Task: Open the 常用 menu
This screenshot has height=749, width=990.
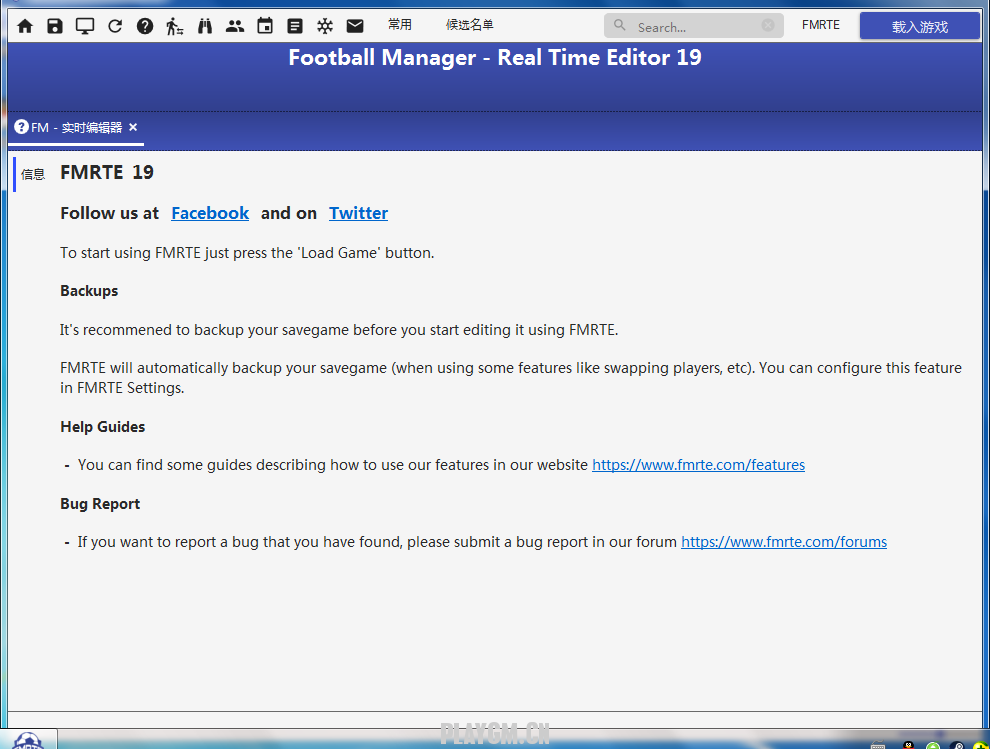Action: 400,25
